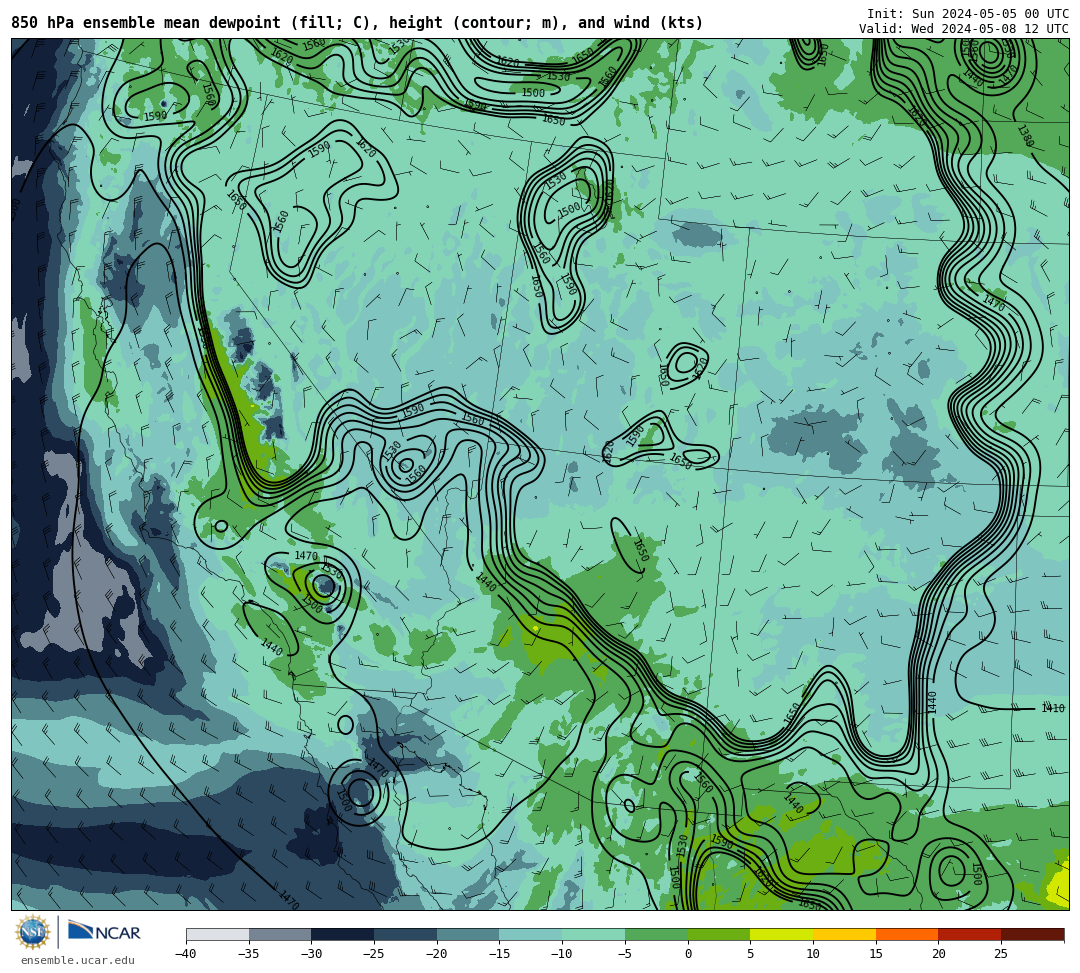
Task: Click the positive '10' colorbar label
Action: (x=813, y=954)
